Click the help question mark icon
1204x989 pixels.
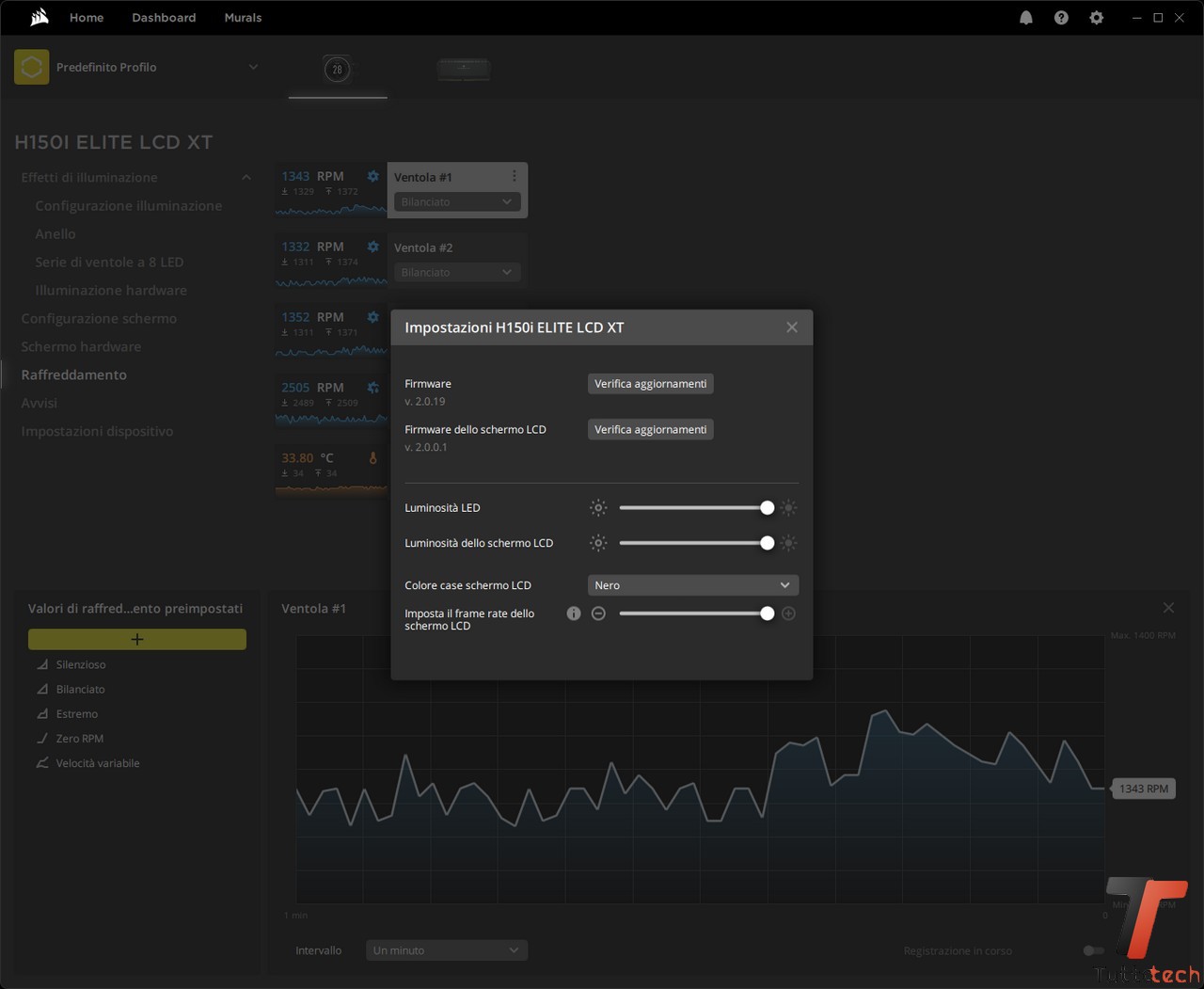tap(1061, 18)
